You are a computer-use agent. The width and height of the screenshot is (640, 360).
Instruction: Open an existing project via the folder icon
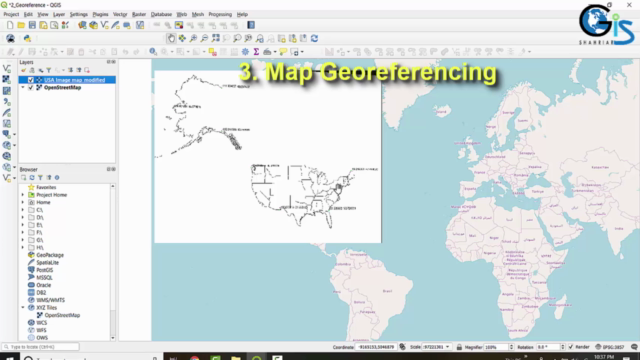21,25
